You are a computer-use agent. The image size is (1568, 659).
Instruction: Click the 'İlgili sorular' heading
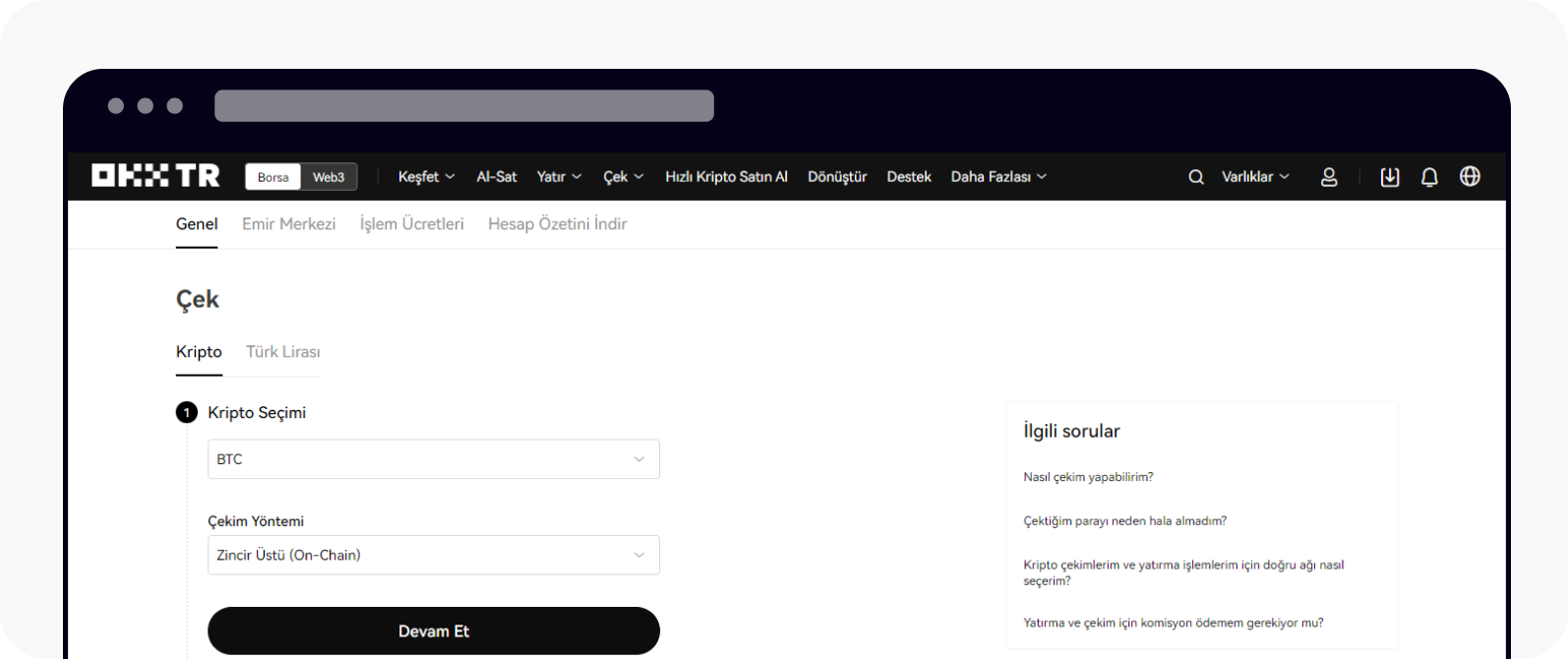(x=1071, y=431)
